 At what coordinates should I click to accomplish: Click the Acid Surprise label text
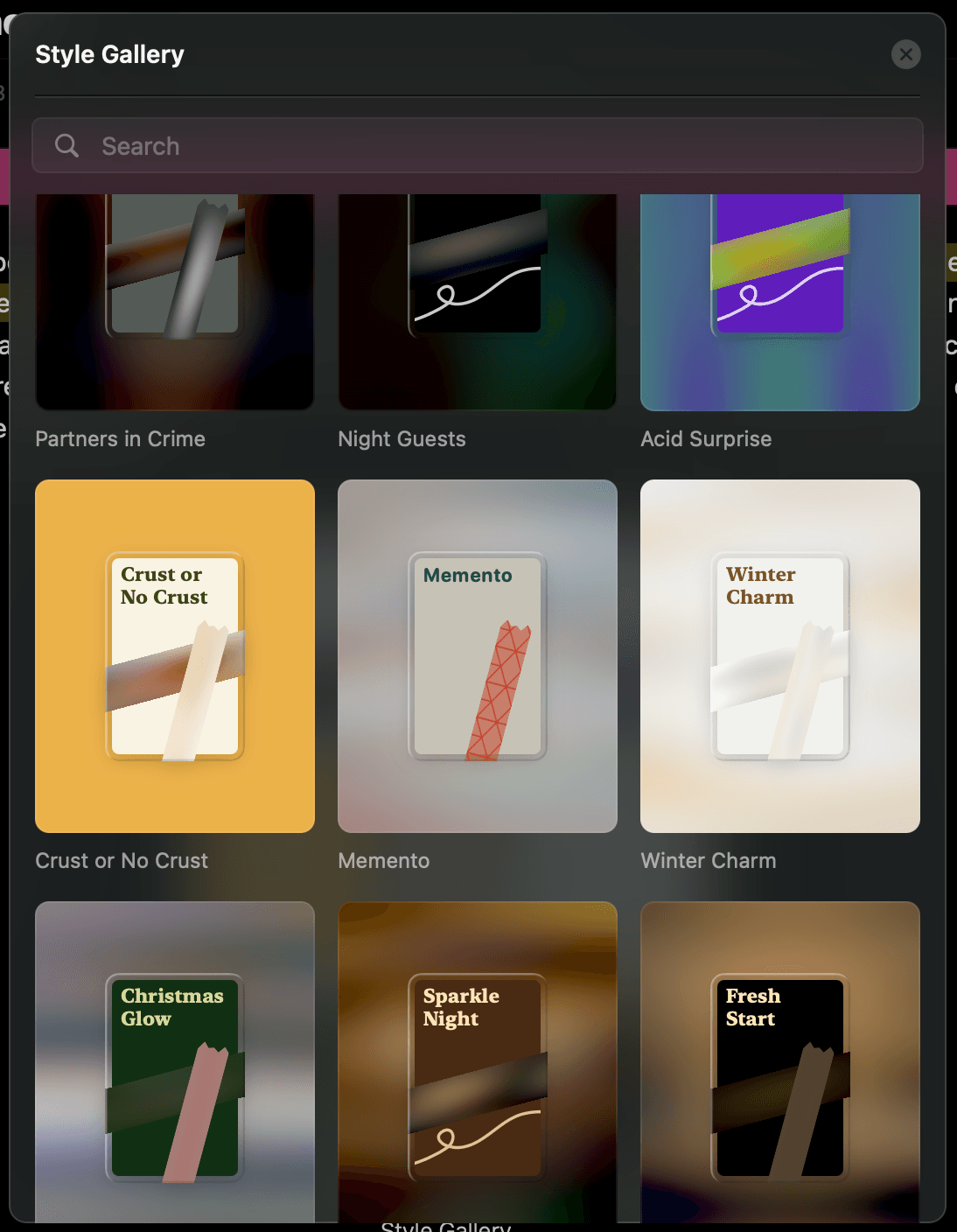coord(706,439)
